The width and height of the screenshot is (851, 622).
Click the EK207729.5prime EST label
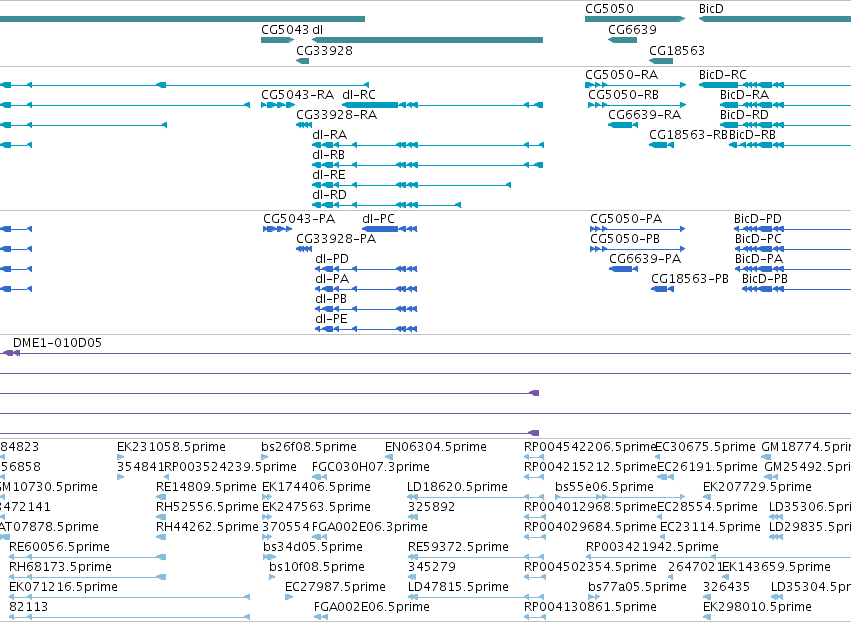coord(757,487)
